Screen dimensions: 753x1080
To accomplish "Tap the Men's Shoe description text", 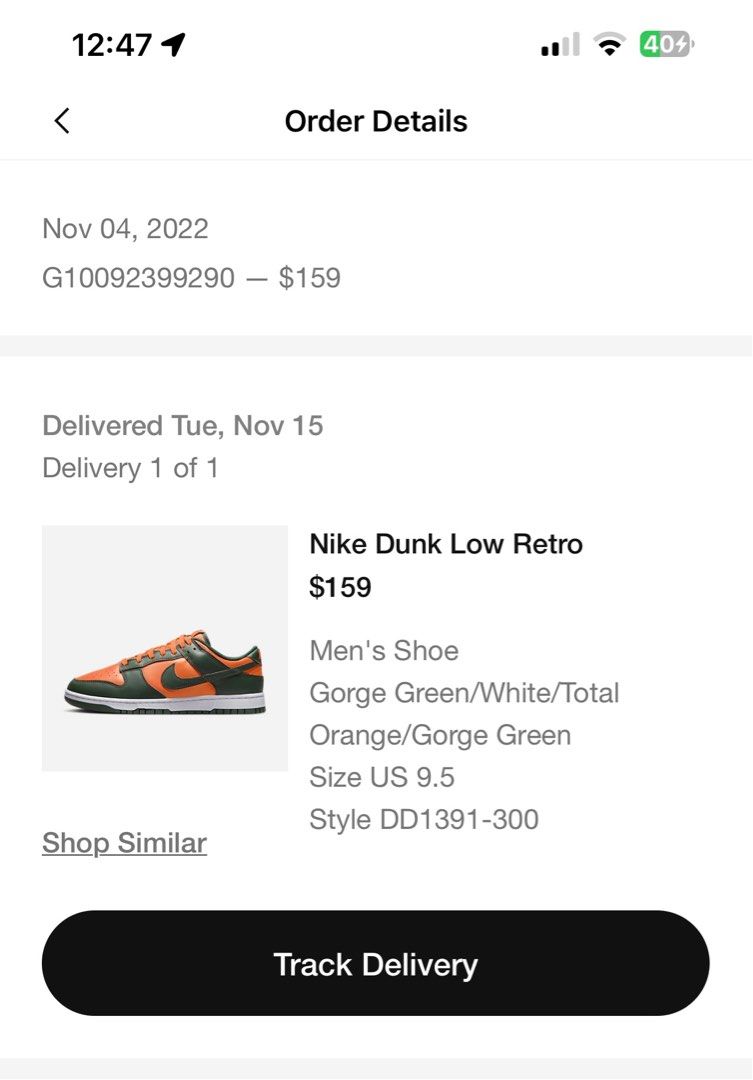I will point(384,650).
